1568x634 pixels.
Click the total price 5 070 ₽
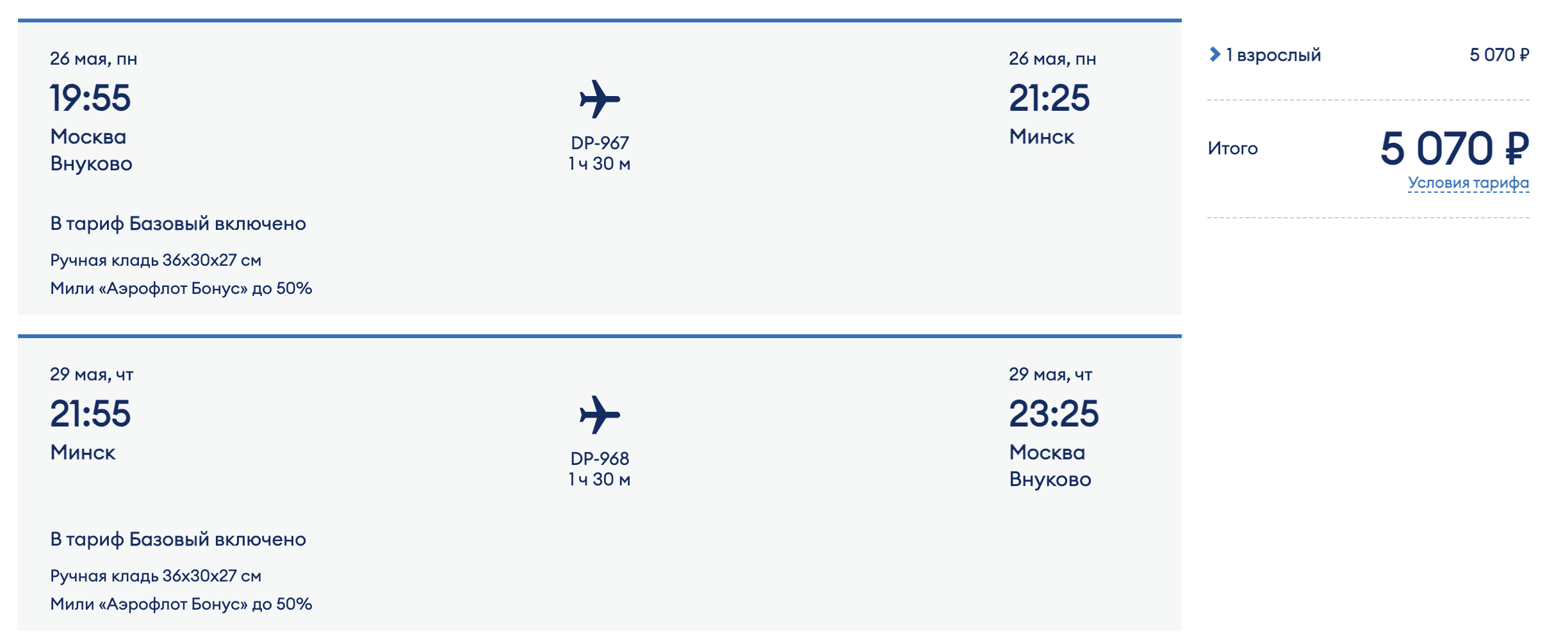pyautogui.click(x=1455, y=149)
